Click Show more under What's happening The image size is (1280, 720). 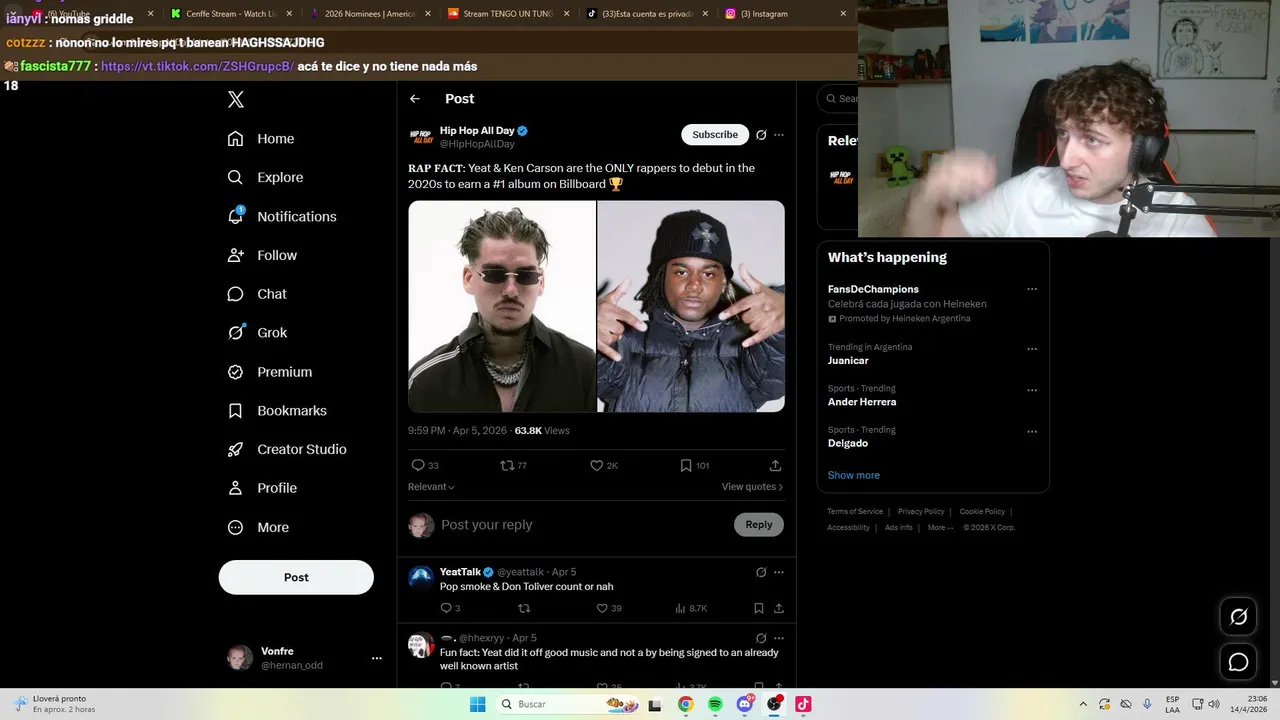854,475
